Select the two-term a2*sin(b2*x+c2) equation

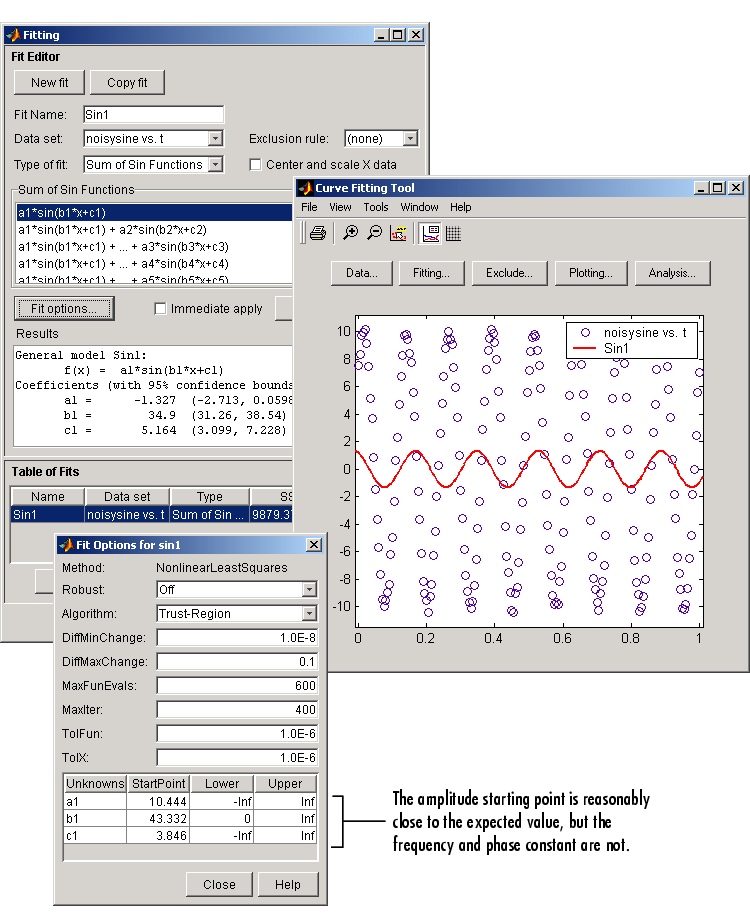(x=154, y=230)
